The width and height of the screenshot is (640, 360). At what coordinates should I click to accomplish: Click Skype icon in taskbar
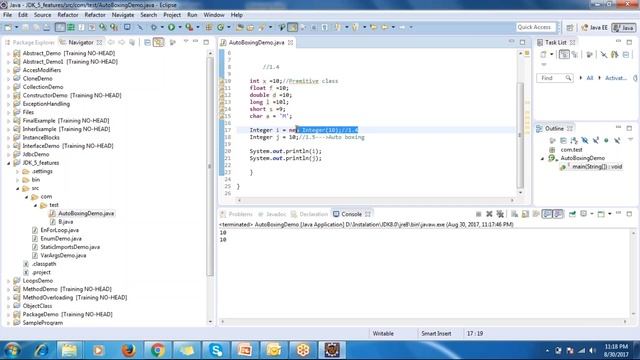tap(216, 350)
